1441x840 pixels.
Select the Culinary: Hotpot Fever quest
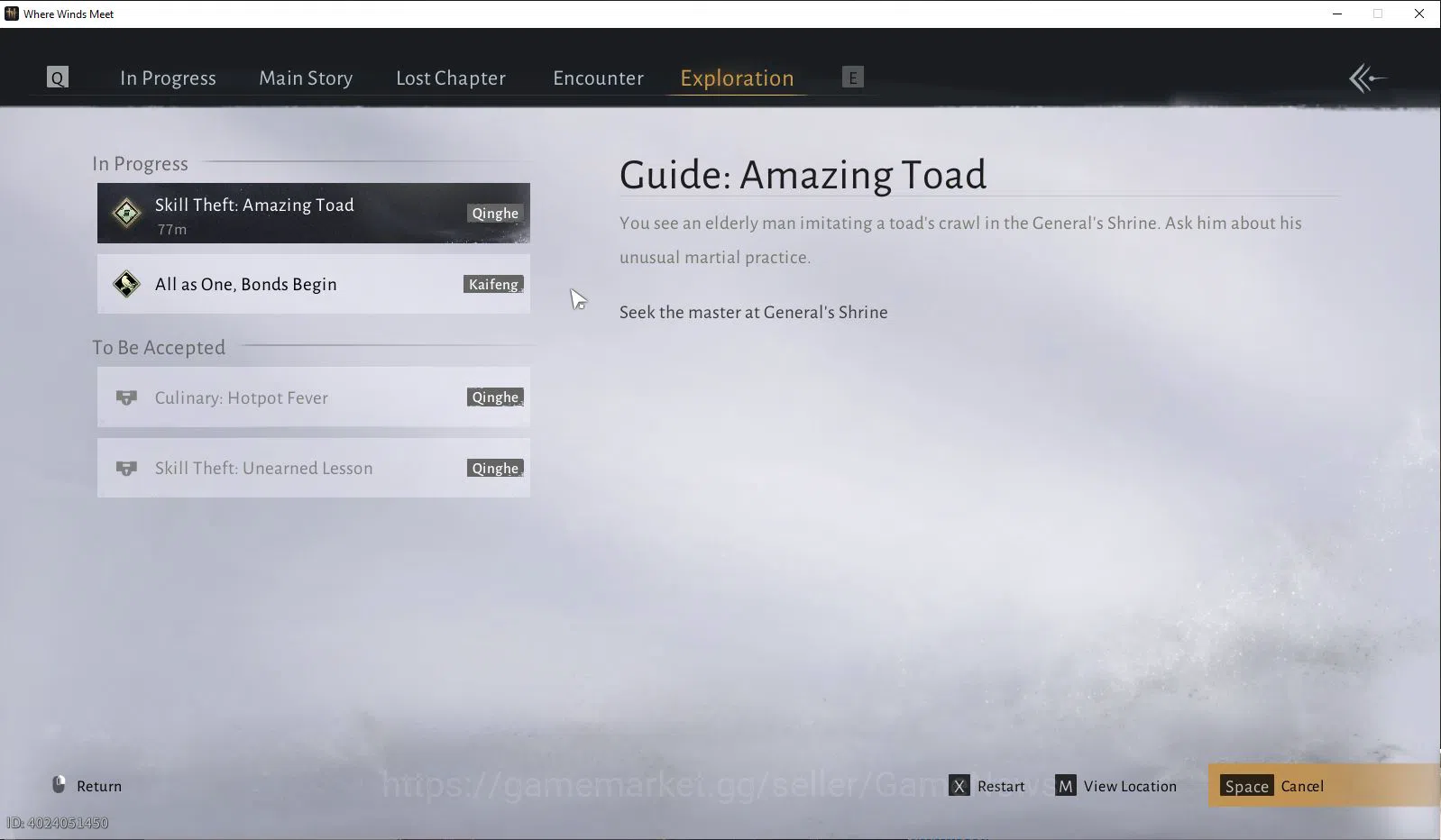(314, 397)
